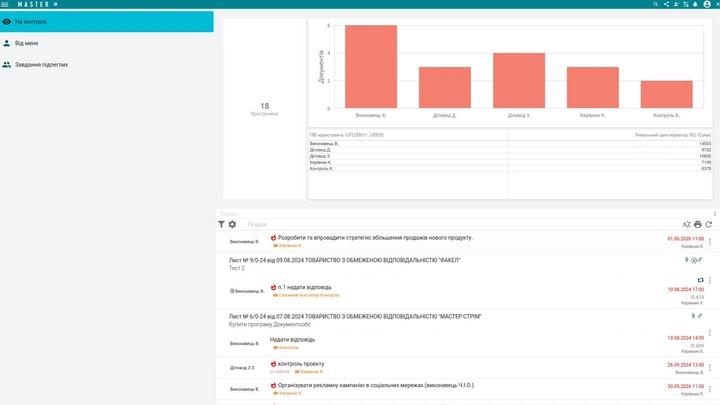Click the group icon beside 'Завдання підлеглих'

6,65
